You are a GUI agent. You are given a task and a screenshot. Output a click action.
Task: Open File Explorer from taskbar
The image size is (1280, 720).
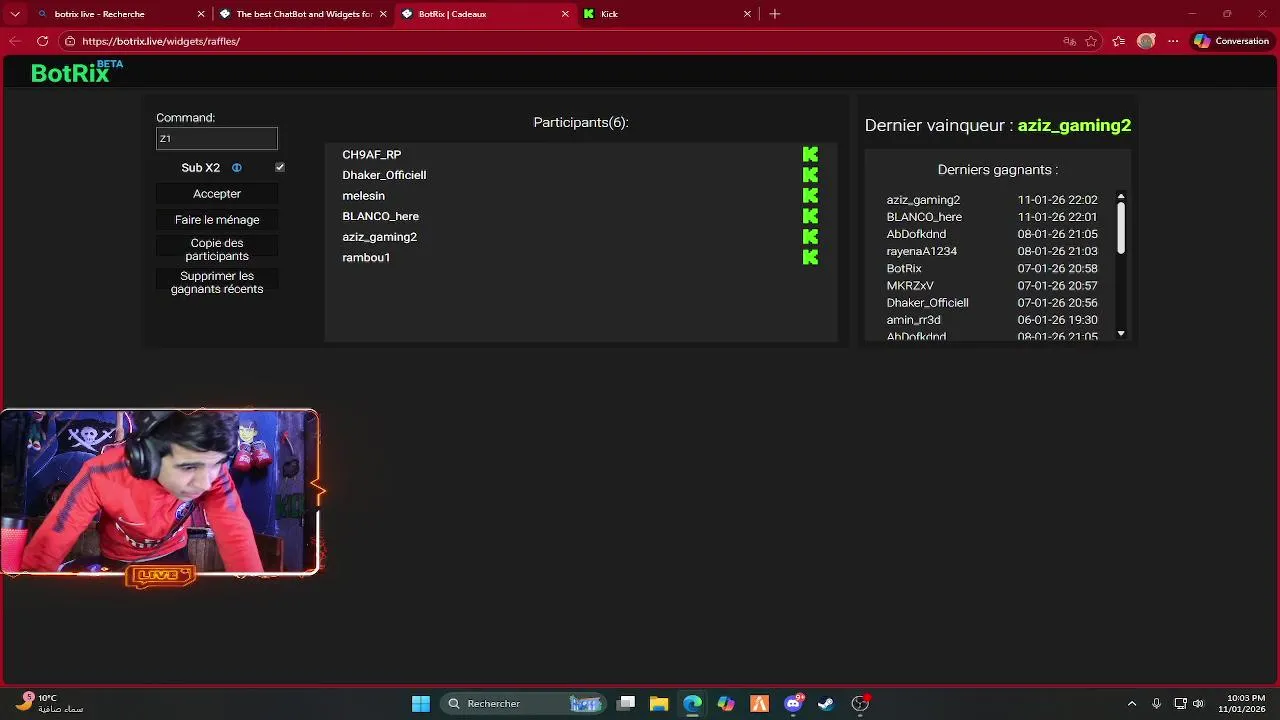pyautogui.click(x=658, y=704)
